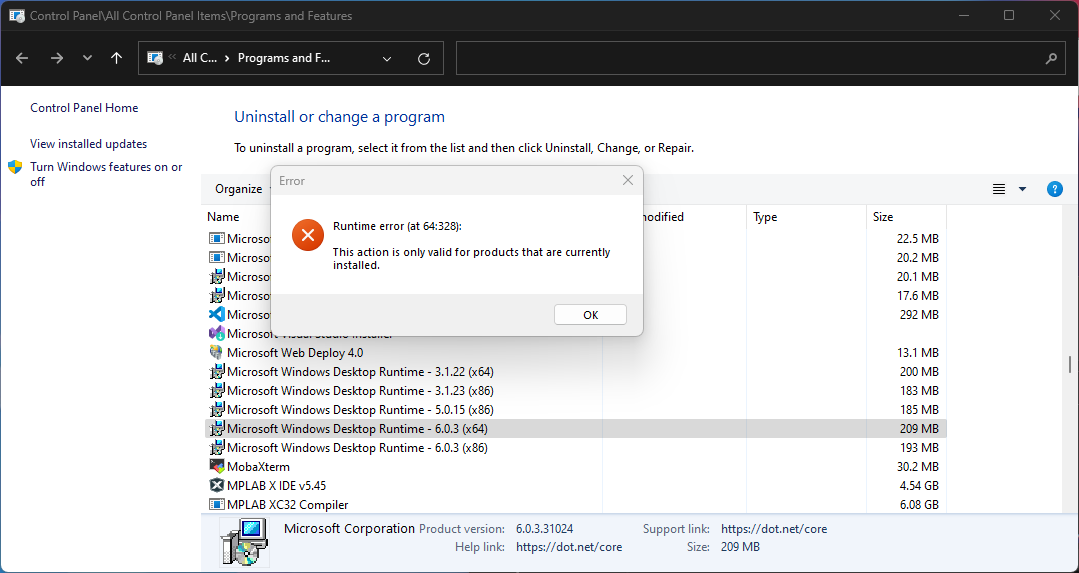Open the recent locations dropdown chevron

87,58
